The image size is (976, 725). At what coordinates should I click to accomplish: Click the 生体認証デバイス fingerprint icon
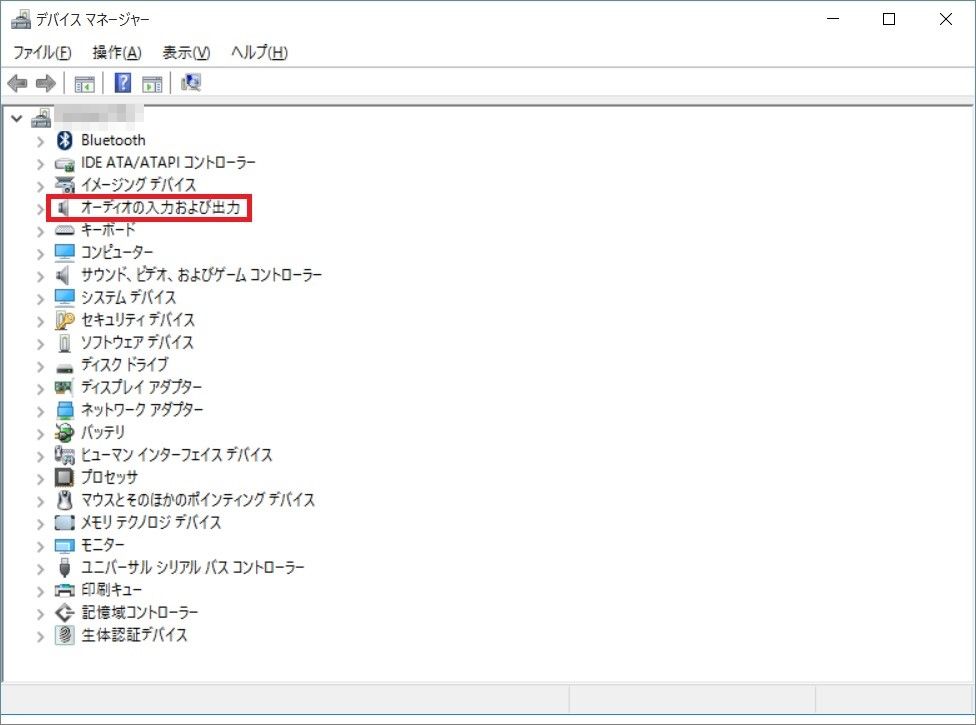coord(65,635)
